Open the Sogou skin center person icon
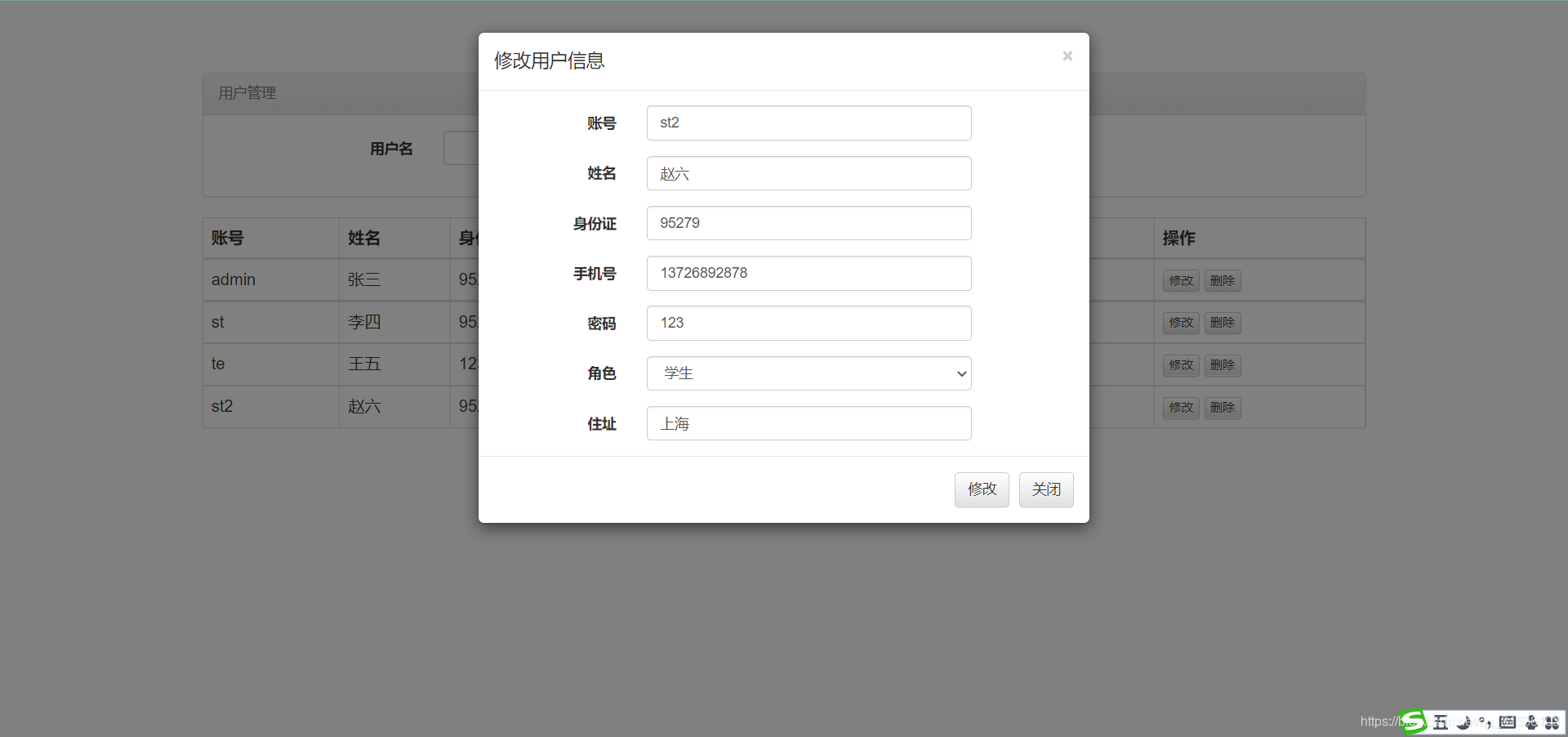The width and height of the screenshot is (1568, 737). coord(1530,722)
